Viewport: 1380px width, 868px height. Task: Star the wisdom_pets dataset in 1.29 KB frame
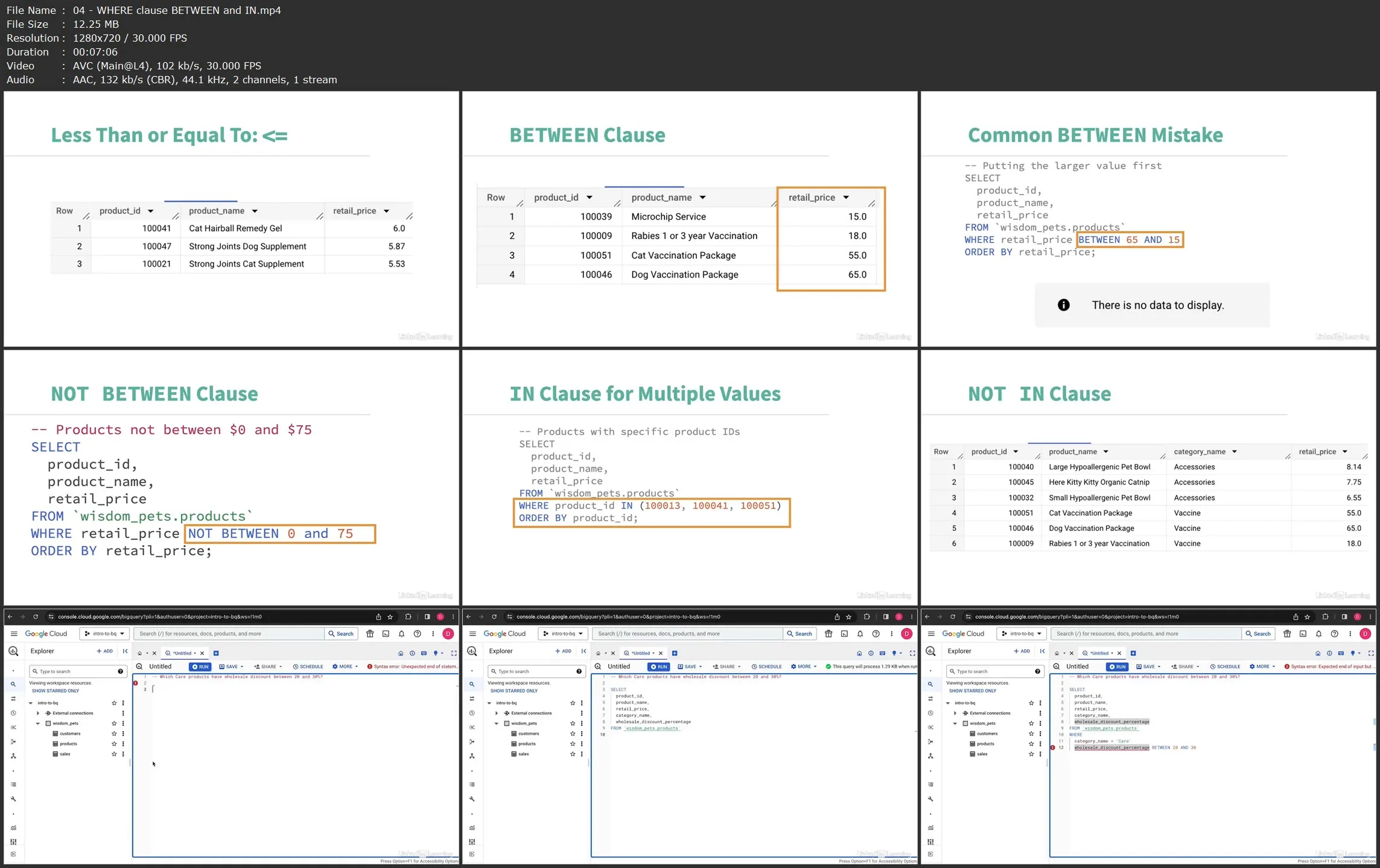[x=573, y=723]
